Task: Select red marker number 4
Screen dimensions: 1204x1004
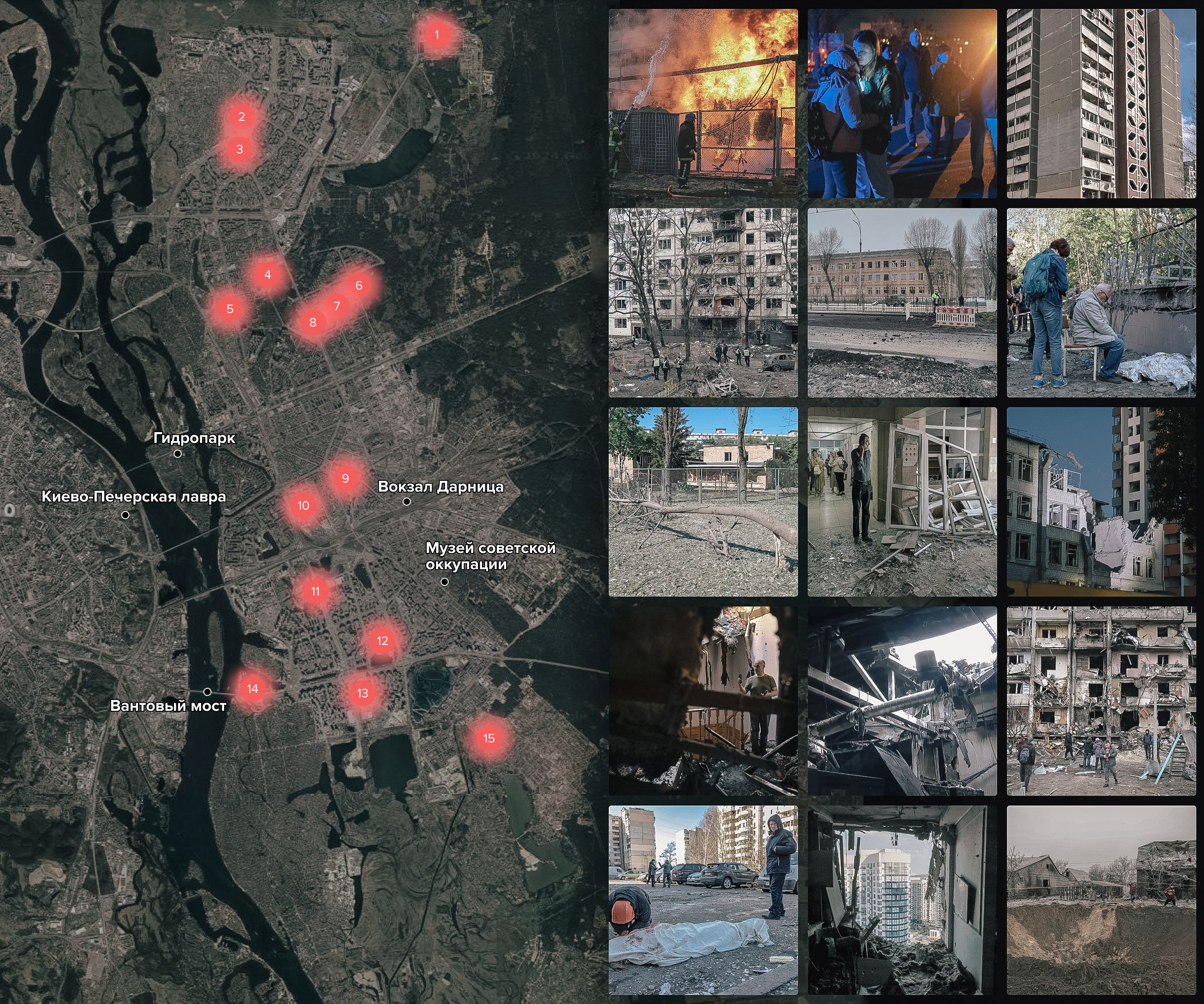Action: tap(267, 275)
